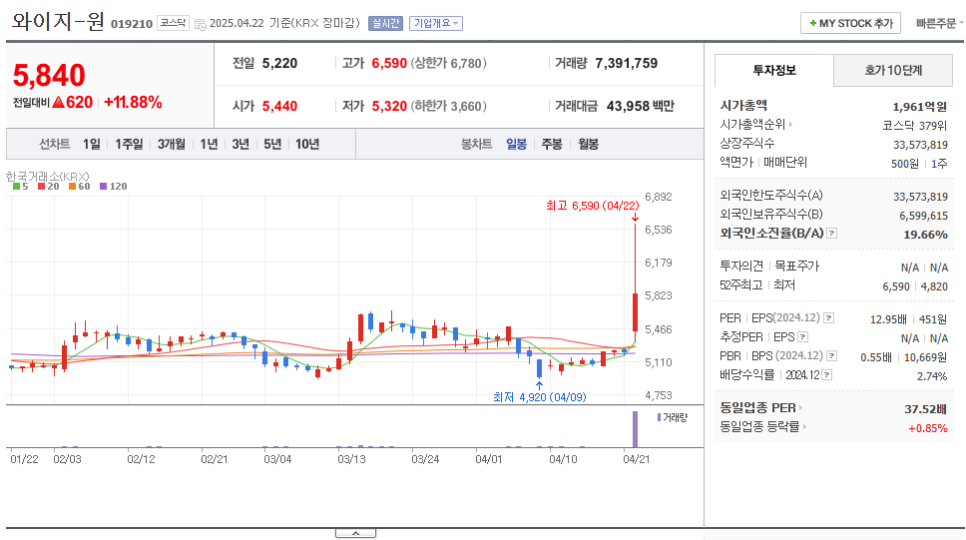Click the 저가 value 5,320
The height and width of the screenshot is (540, 966).
(x=389, y=107)
